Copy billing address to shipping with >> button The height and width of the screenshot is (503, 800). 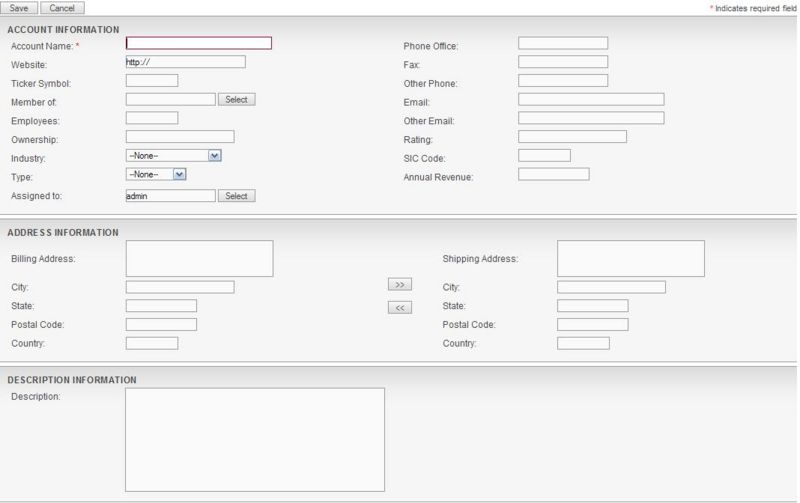[399, 285]
